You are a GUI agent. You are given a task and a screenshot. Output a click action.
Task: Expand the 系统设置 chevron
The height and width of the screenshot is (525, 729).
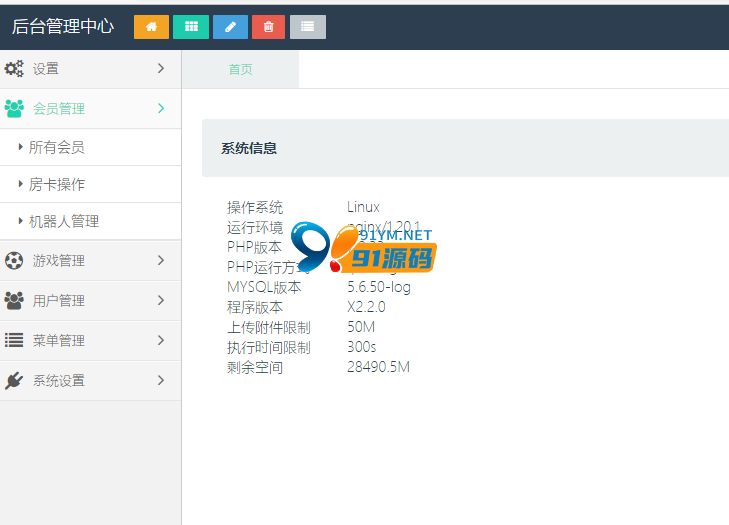coord(161,380)
